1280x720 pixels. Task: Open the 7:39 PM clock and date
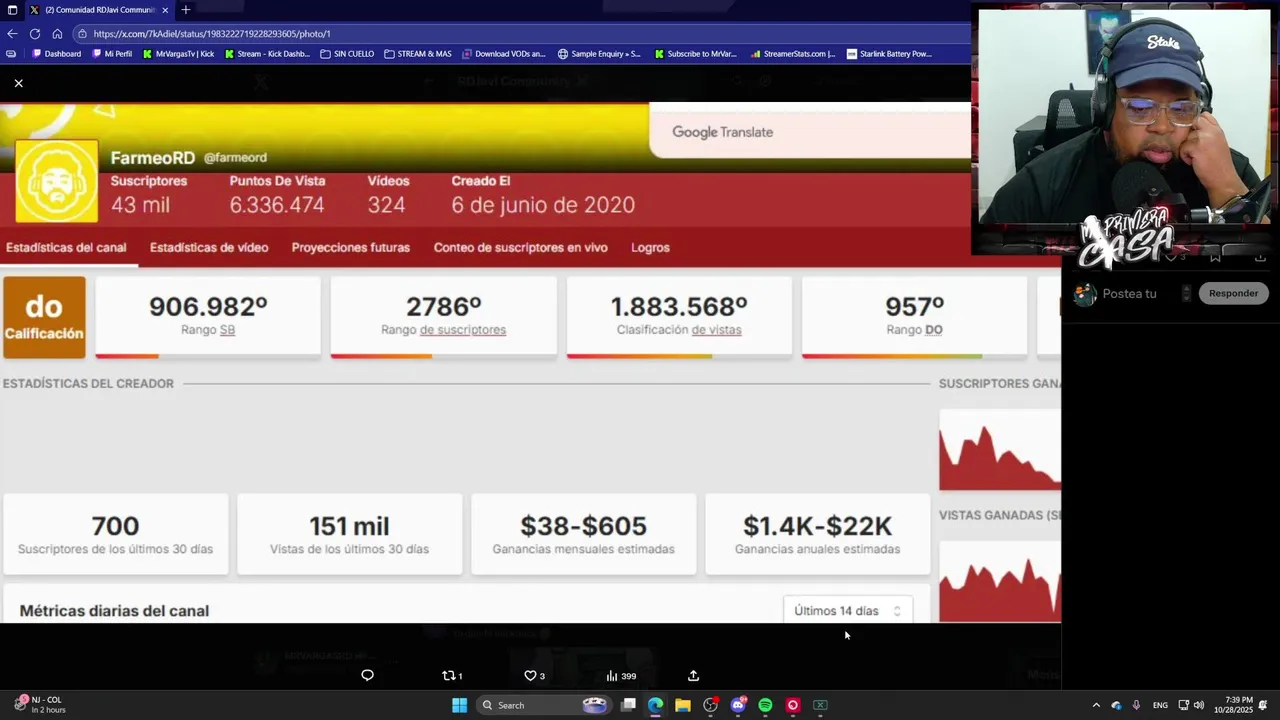tap(1233, 705)
